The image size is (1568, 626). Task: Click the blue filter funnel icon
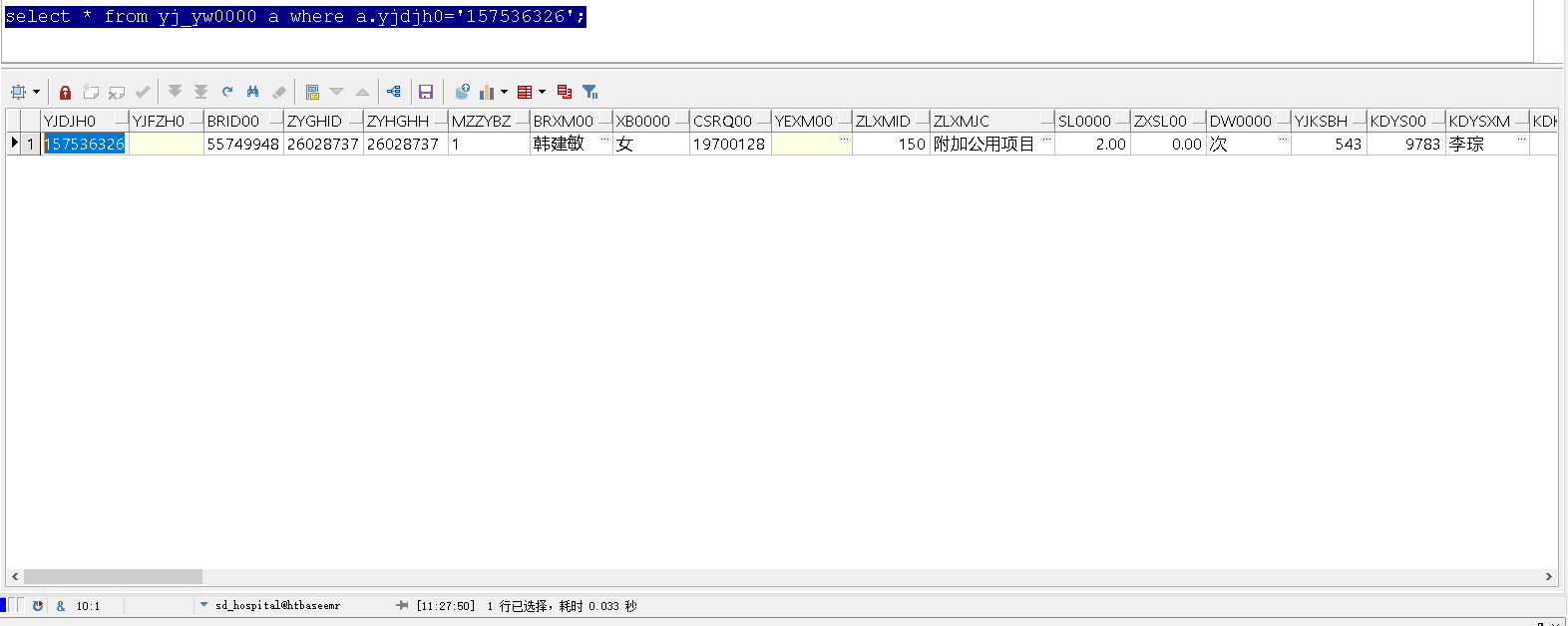(x=590, y=92)
